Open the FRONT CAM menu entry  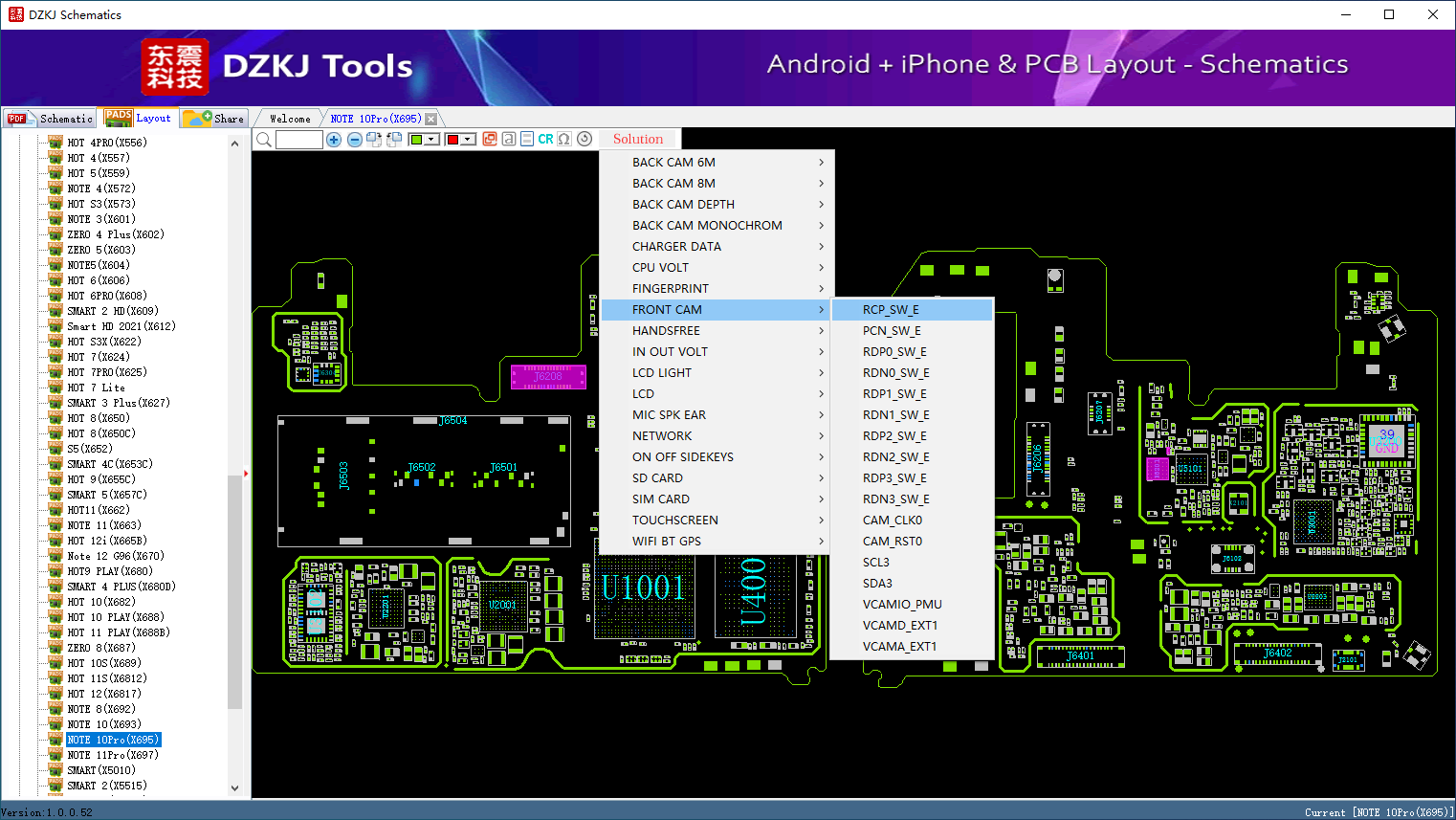pos(717,310)
